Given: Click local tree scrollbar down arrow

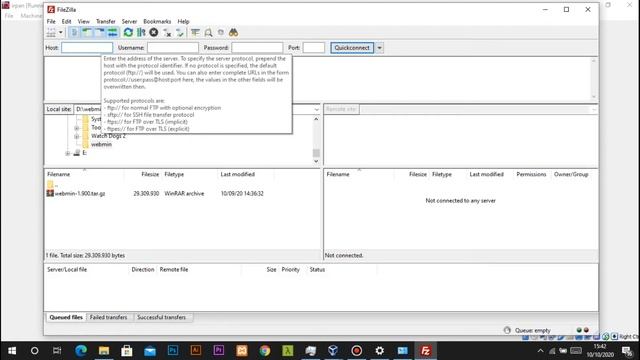Looking at the screenshot, I should 316,161.
